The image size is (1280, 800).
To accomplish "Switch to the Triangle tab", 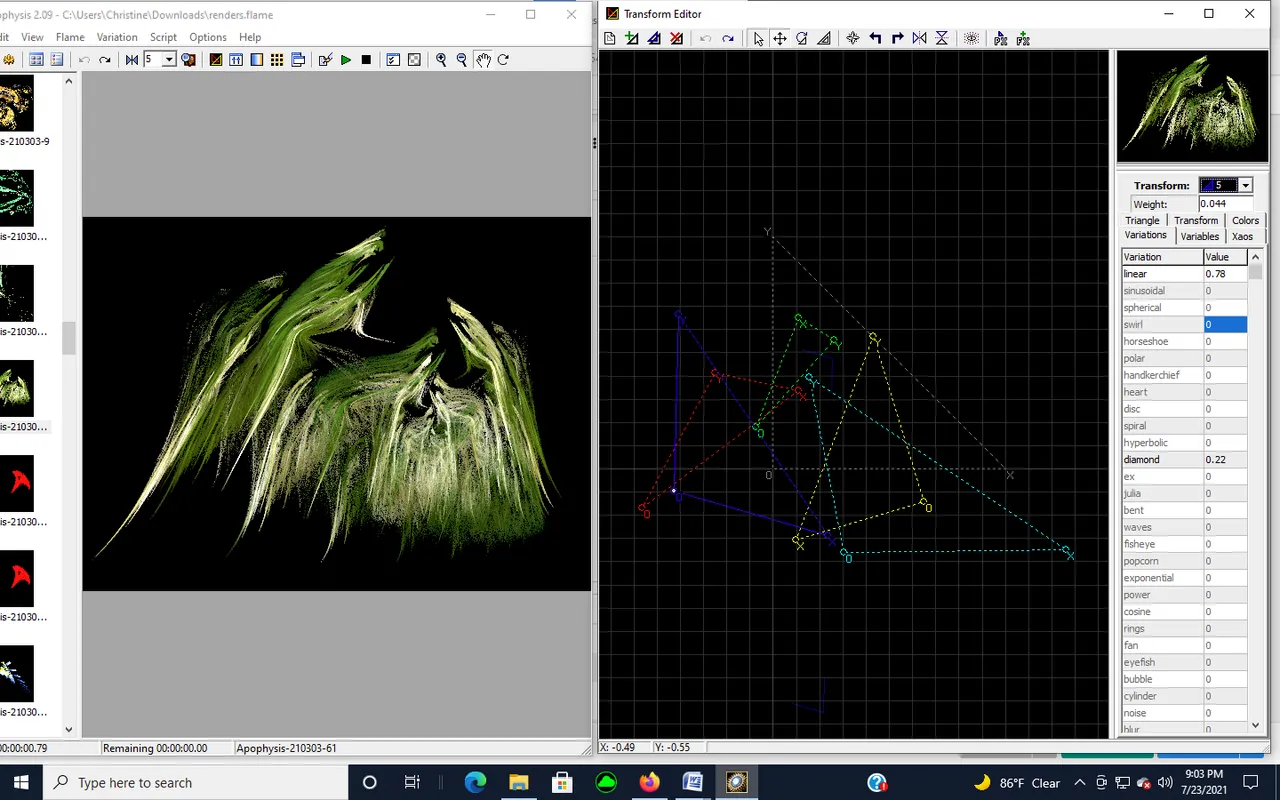I will click(1142, 220).
